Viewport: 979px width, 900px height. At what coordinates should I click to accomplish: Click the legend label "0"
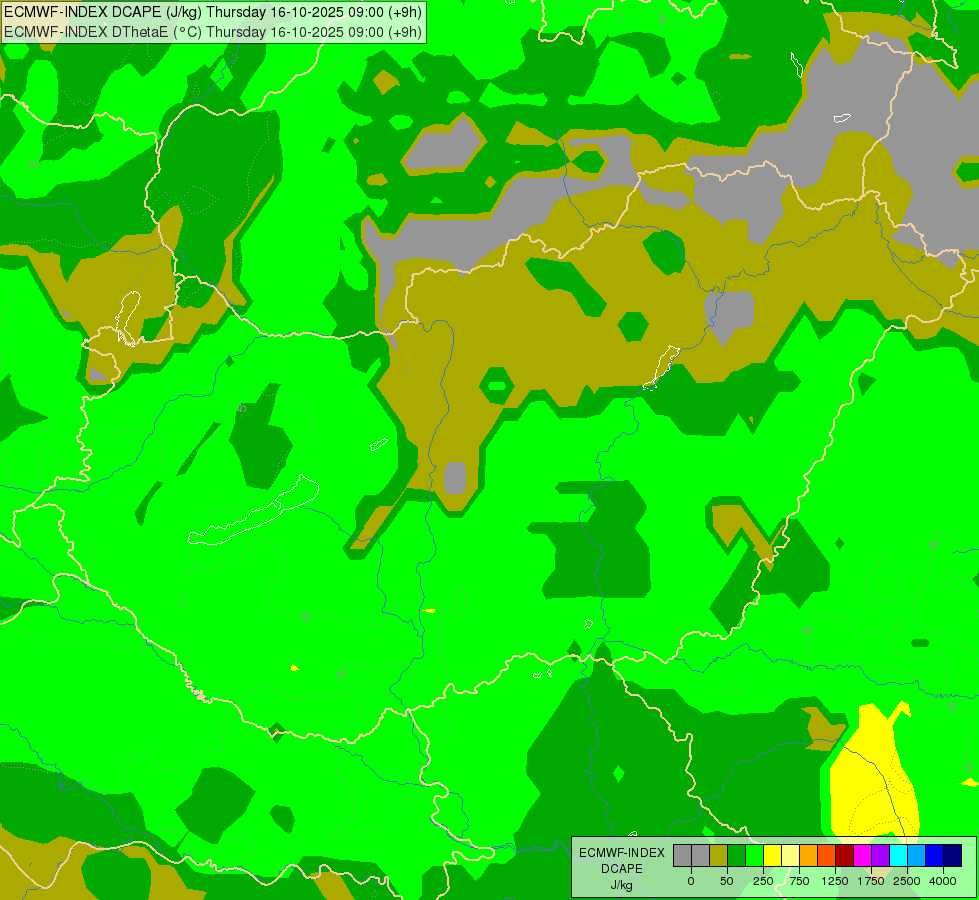(x=691, y=881)
